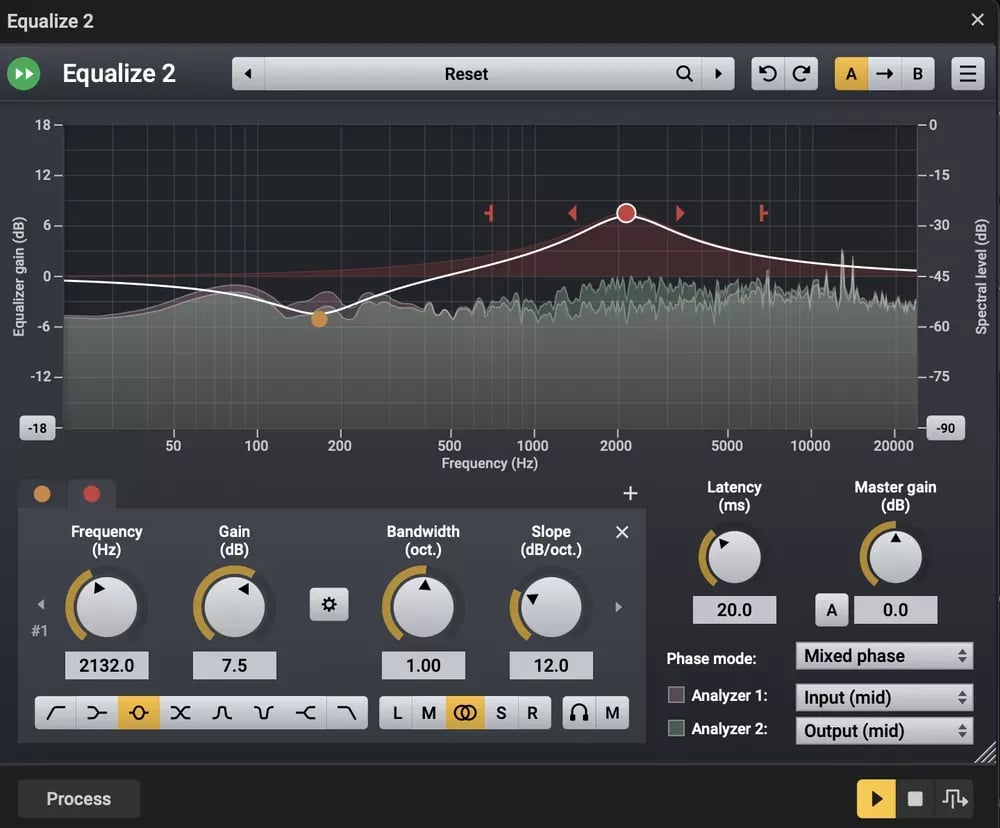Select peak filter shape
1000x828 pixels.
tap(138, 713)
